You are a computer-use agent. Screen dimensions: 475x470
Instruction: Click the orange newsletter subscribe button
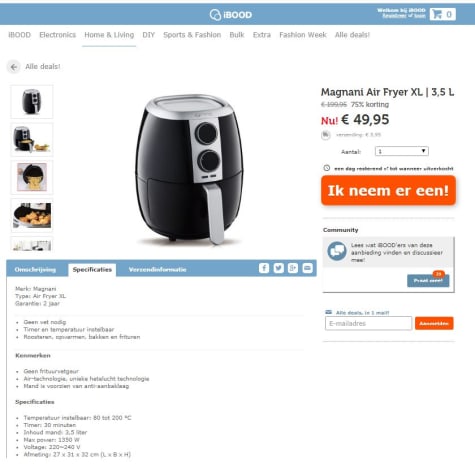(x=434, y=324)
